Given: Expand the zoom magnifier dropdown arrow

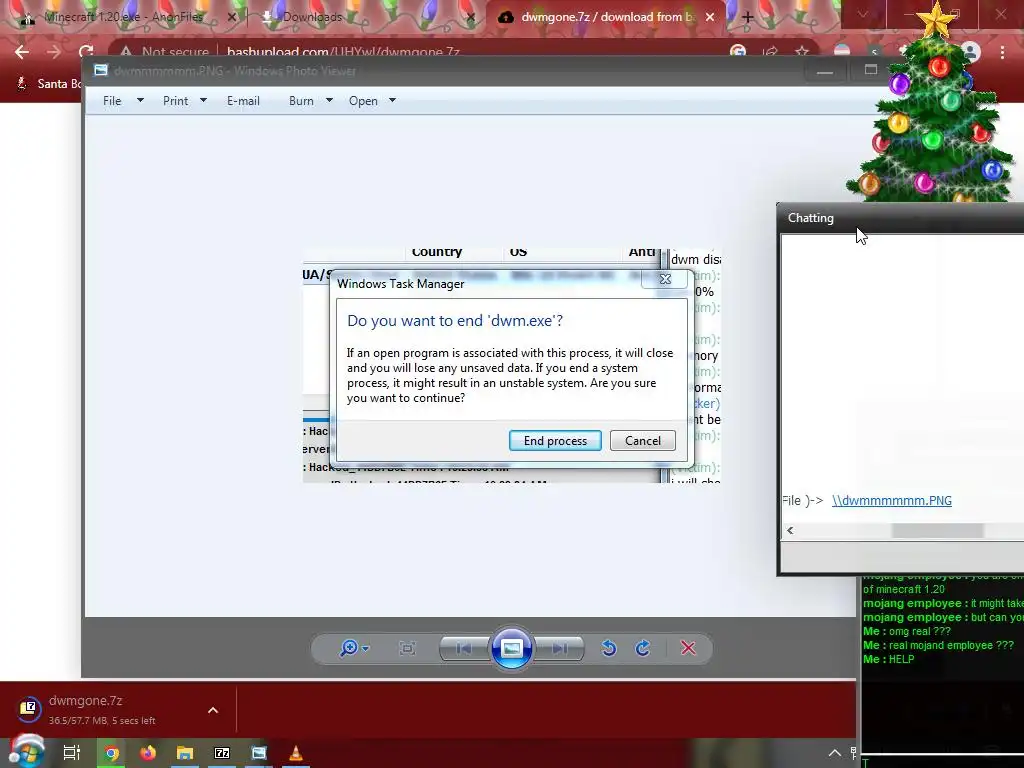Looking at the screenshot, I should [x=366, y=648].
